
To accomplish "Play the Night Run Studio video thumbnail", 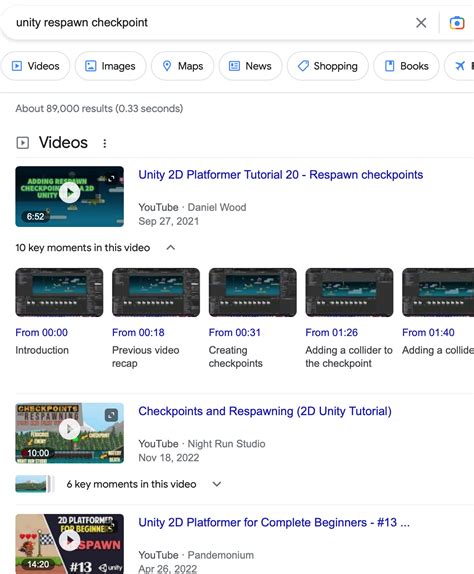I will click(70, 429).
